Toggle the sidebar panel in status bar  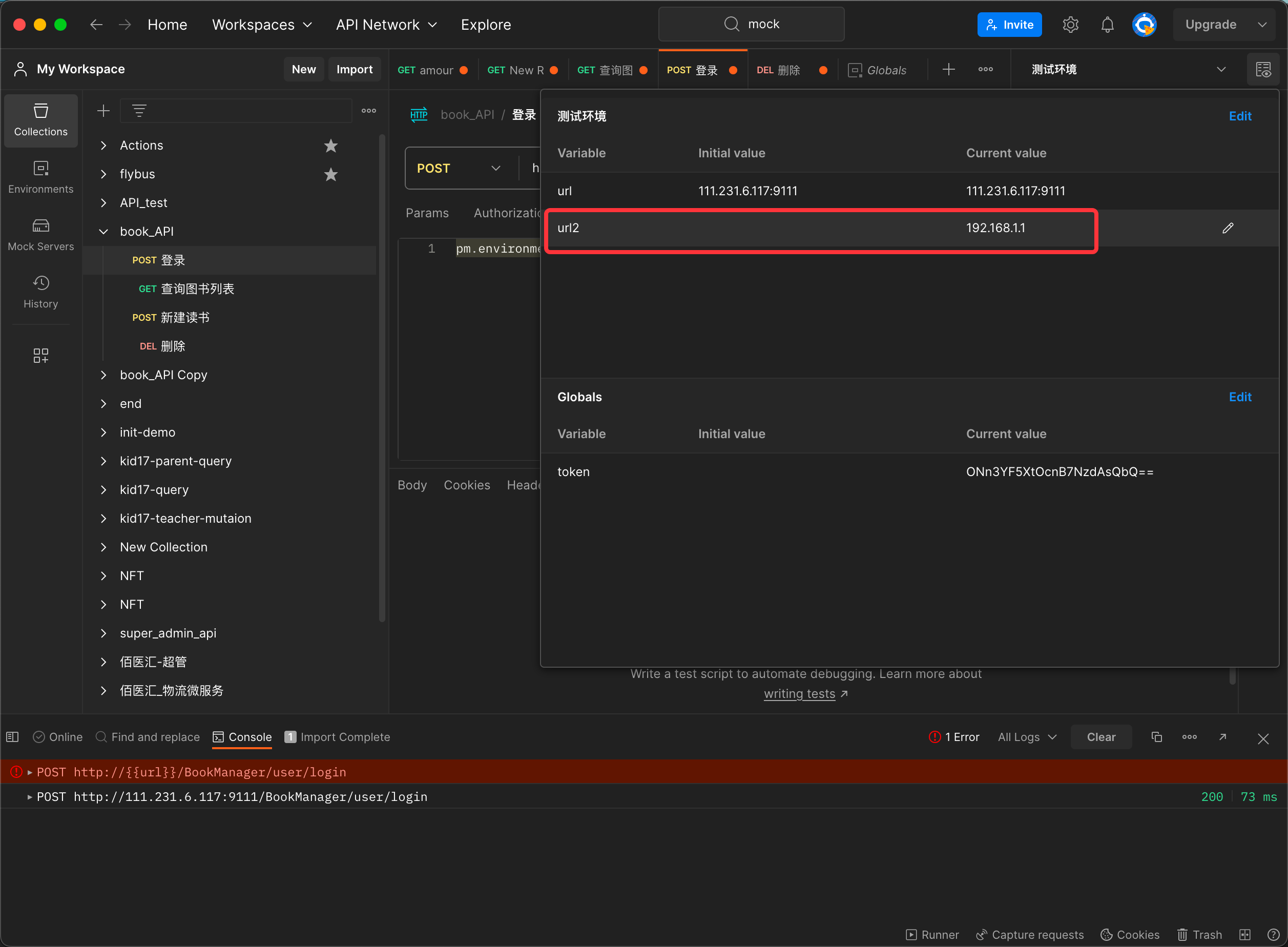pyautogui.click(x=13, y=737)
